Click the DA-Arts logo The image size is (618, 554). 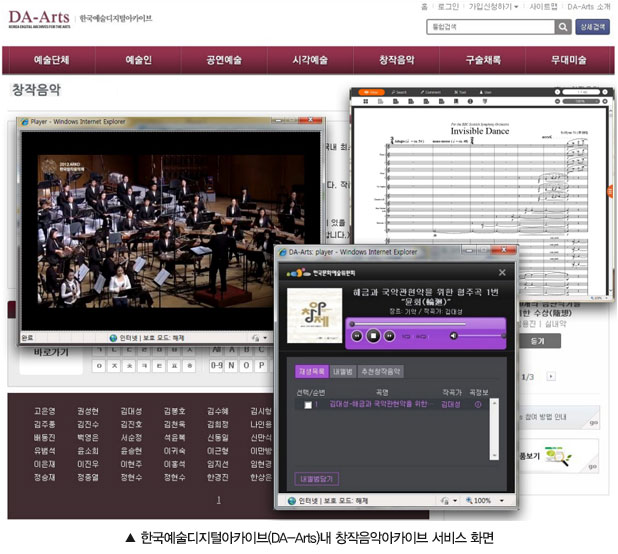pos(39,19)
